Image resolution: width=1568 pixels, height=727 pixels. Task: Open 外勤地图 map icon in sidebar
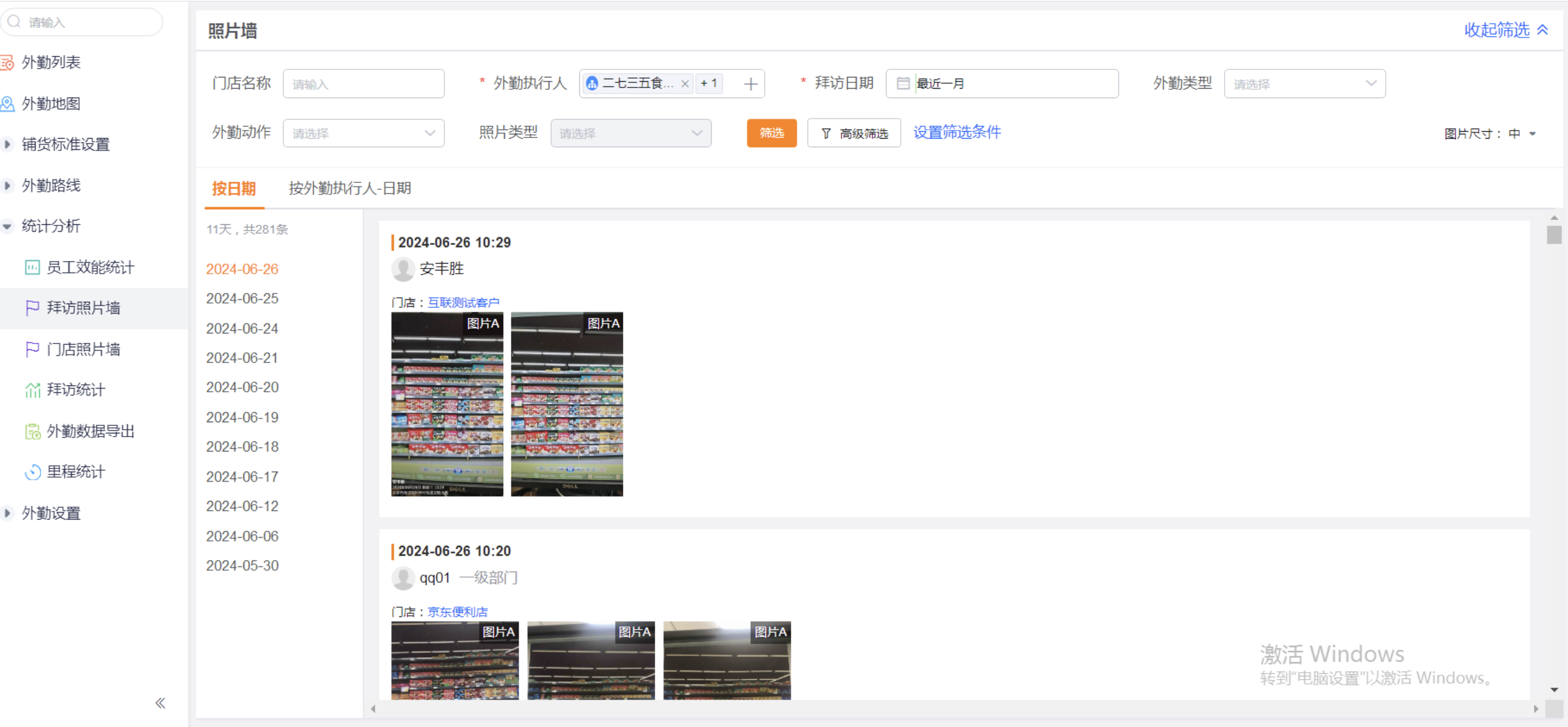[x=7, y=104]
